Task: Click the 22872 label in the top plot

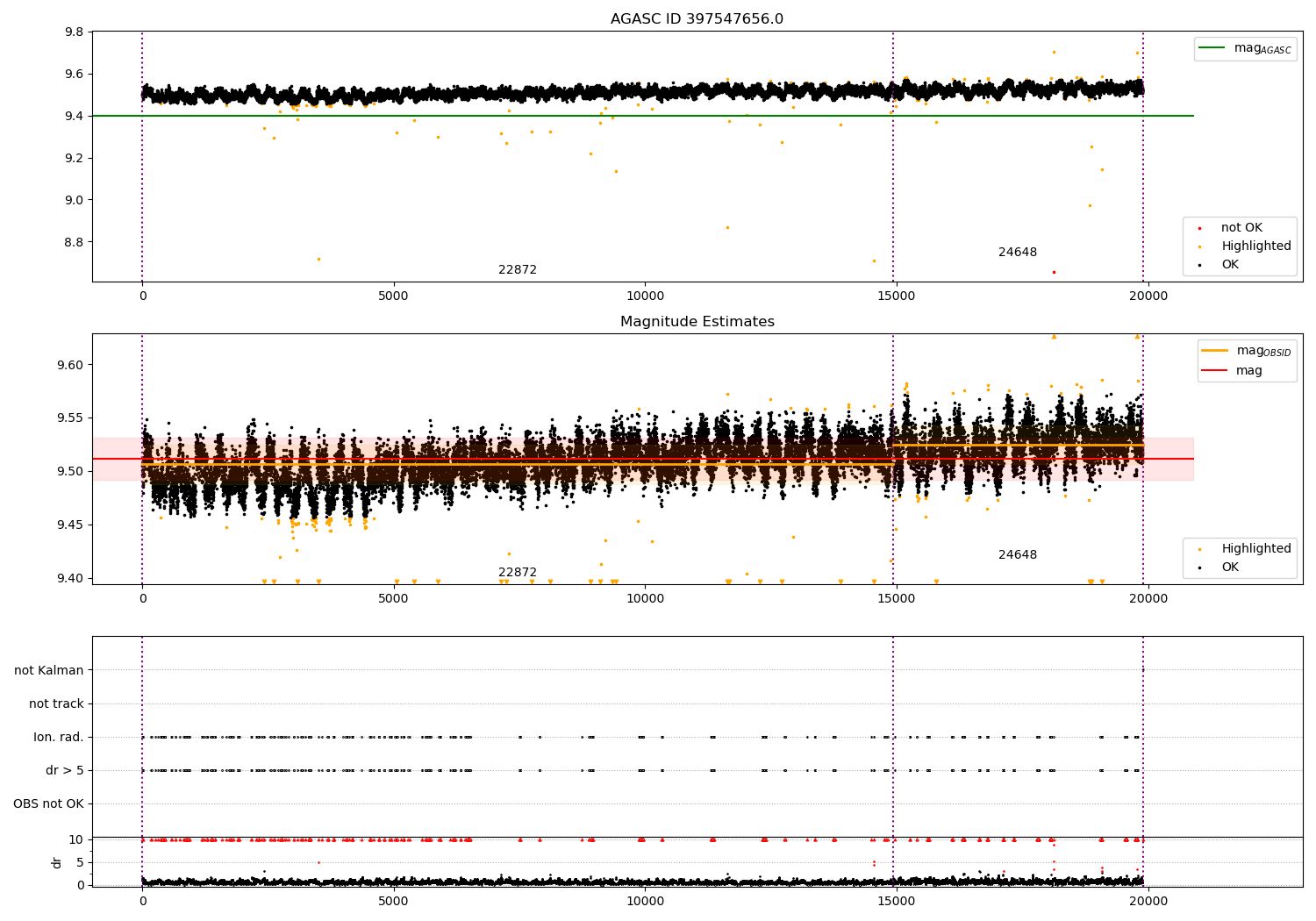Action: [518, 270]
